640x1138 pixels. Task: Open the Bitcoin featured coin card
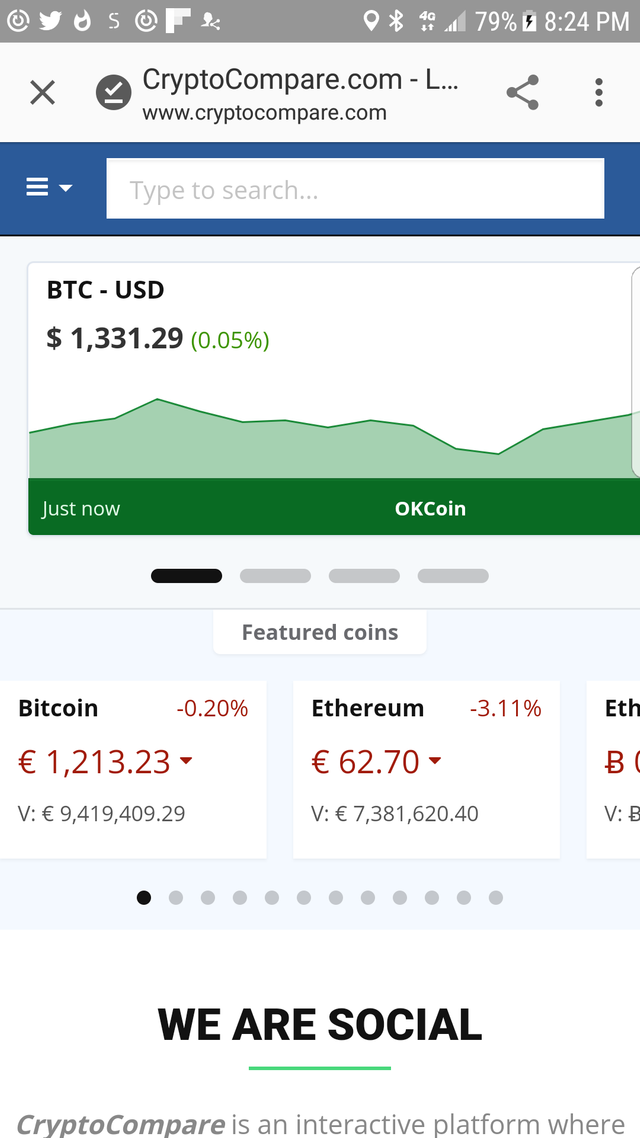[x=133, y=769]
